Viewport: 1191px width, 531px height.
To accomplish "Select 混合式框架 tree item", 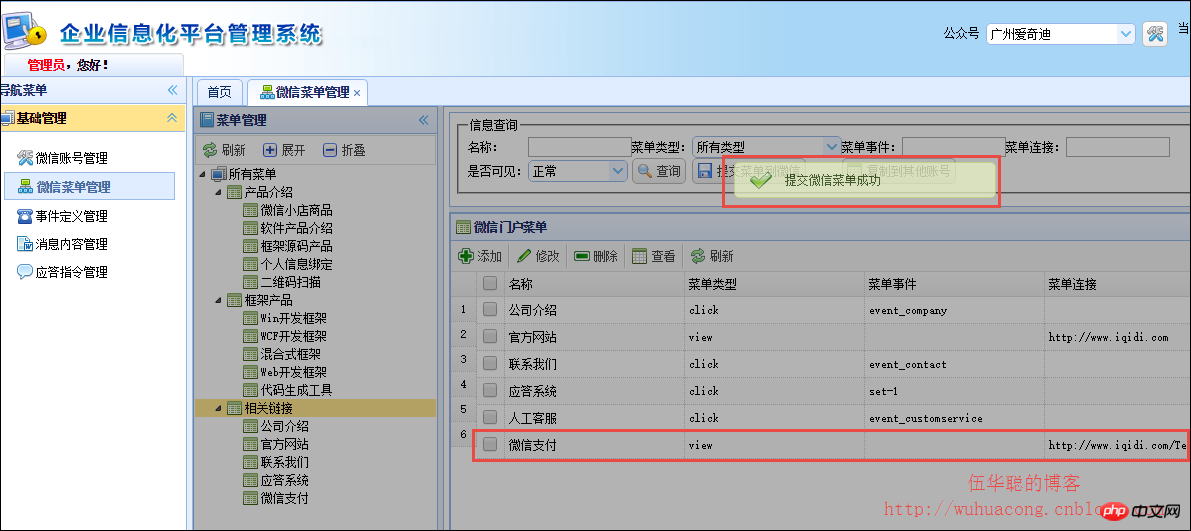I will 290,354.
